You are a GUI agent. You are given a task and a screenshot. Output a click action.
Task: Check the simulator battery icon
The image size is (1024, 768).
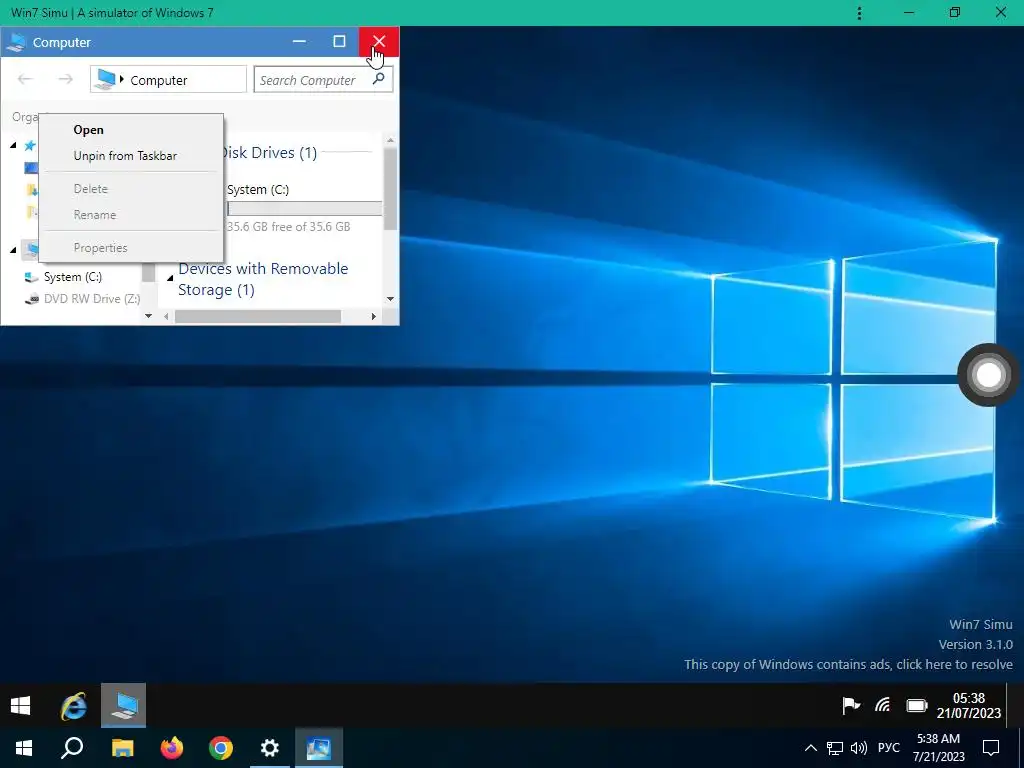(x=917, y=705)
